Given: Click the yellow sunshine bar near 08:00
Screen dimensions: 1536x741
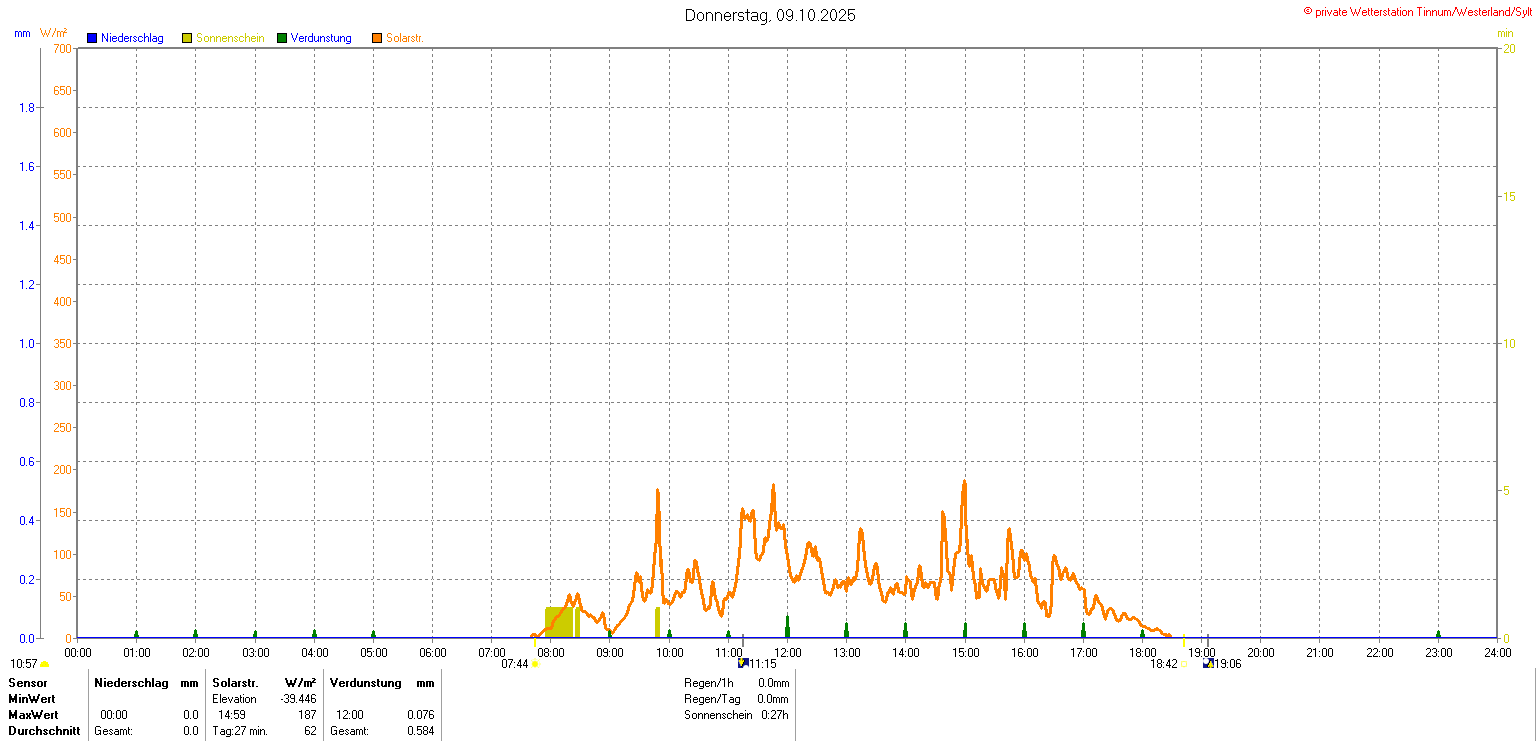Looking at the screenshot, I should coord(559,621).
